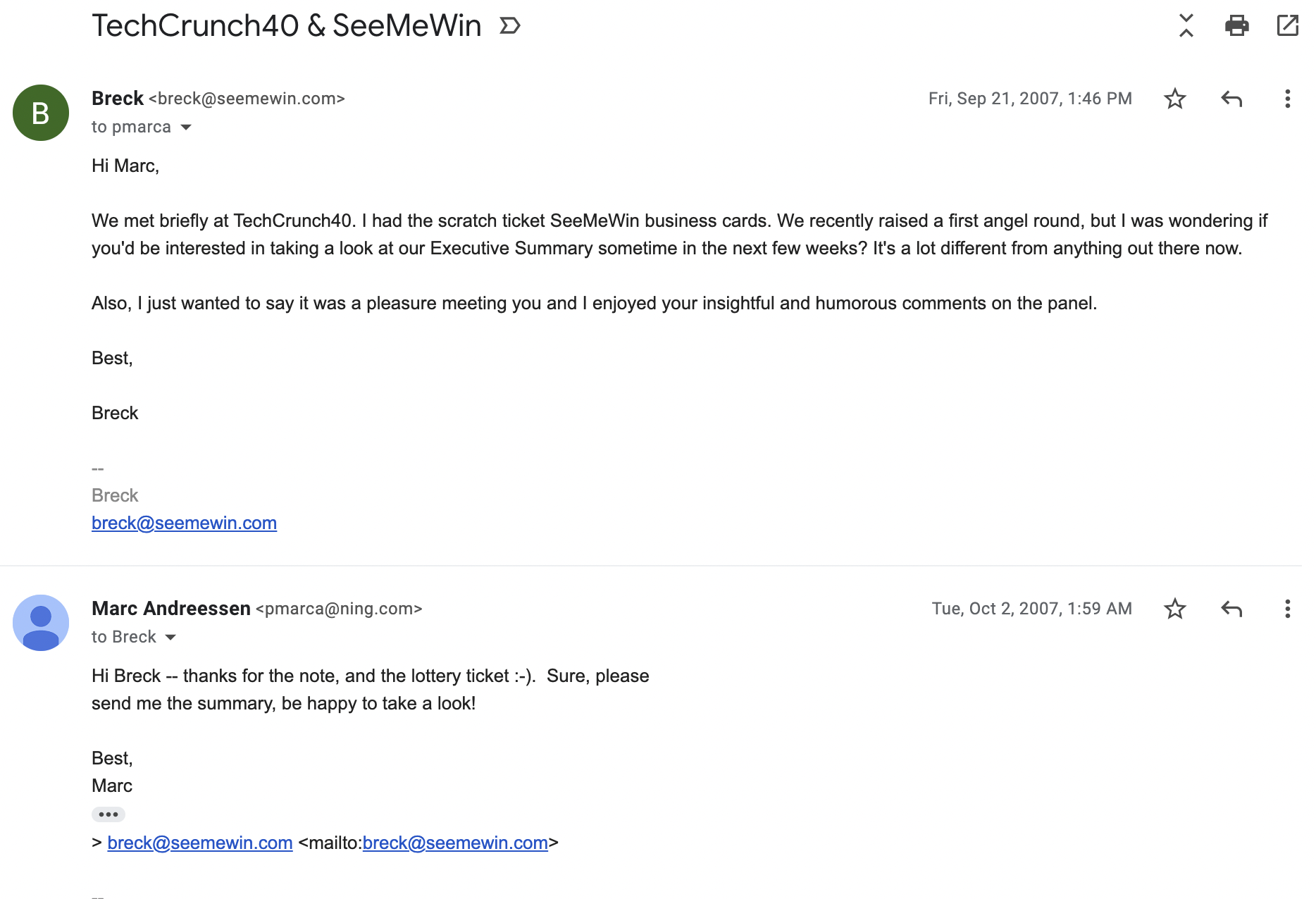Collapse all messages icon
Screen dimensions: 1316x899
pos(1186,26)
